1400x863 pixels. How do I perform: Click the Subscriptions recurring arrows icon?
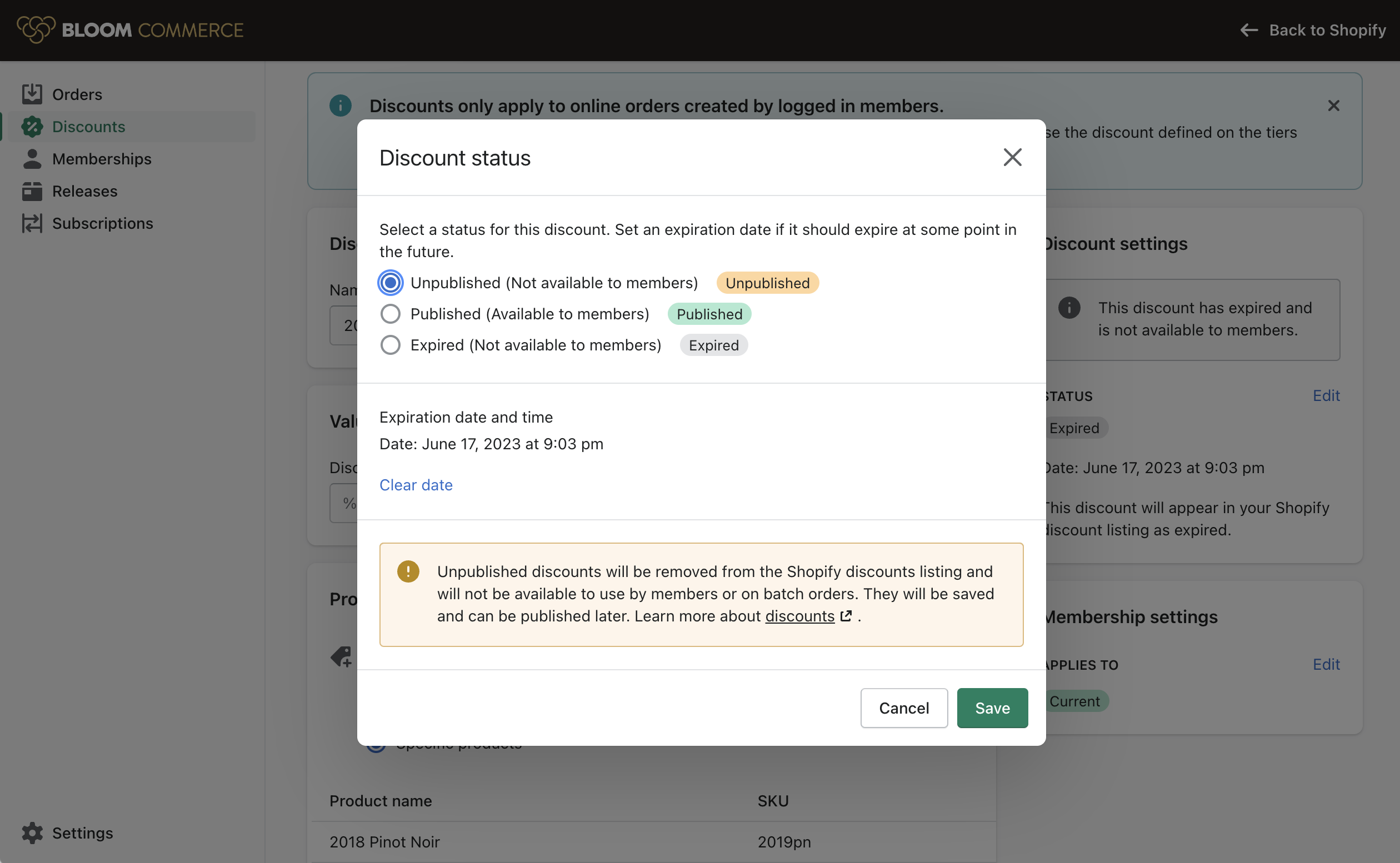coord(32,223)
